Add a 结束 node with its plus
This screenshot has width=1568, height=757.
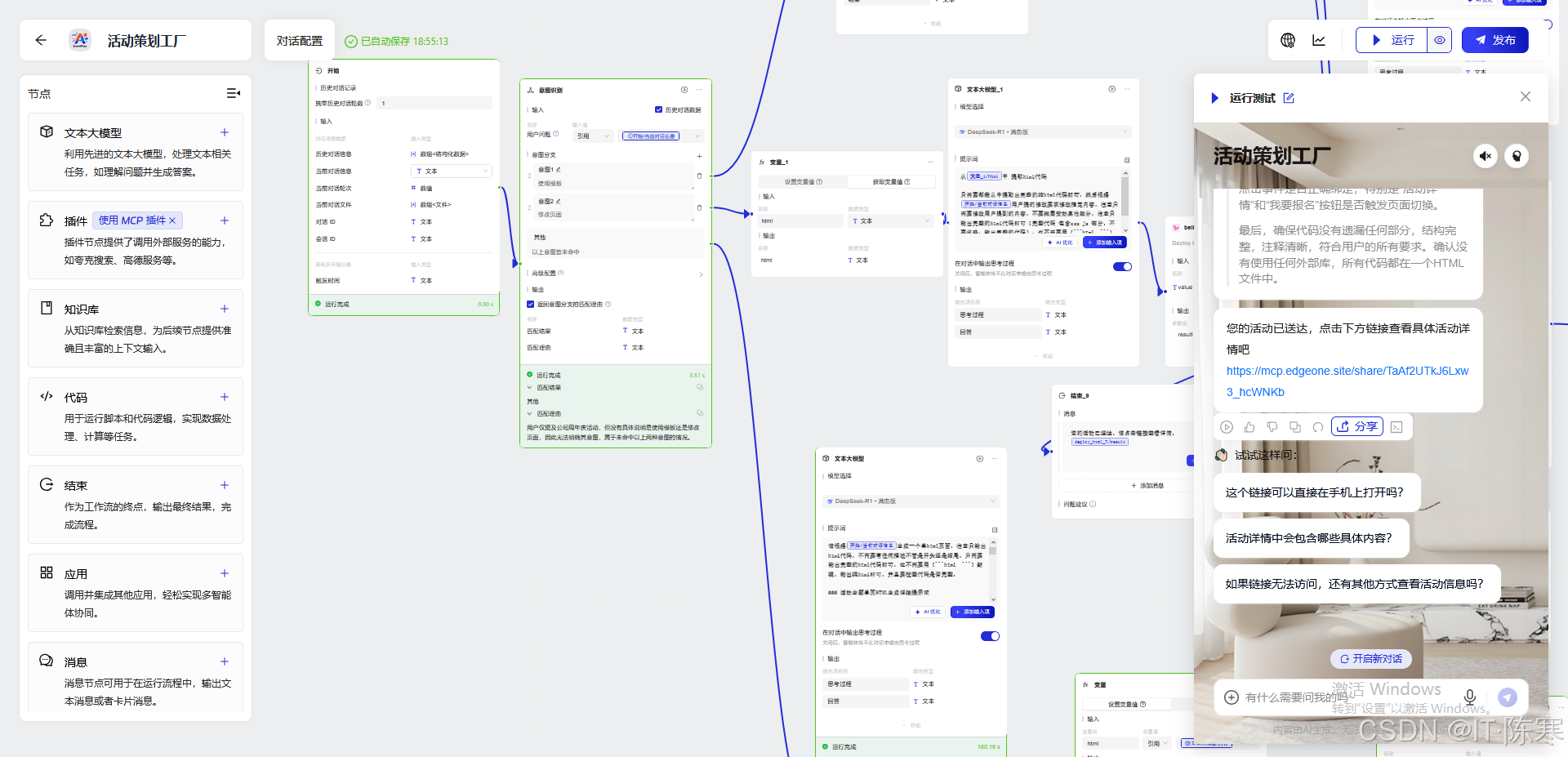coord(225,485)
